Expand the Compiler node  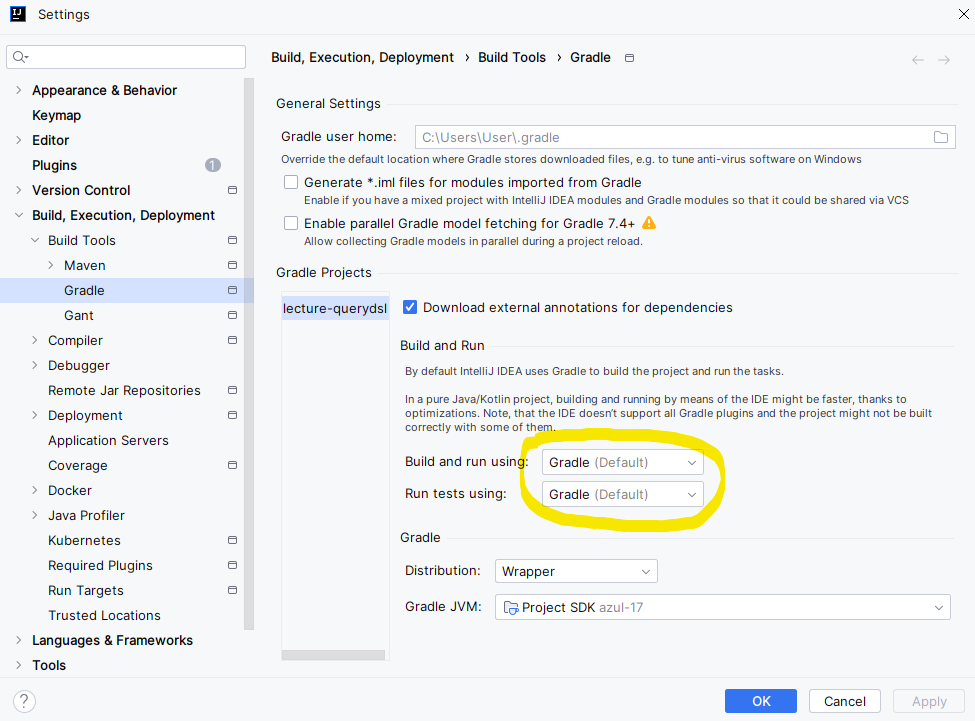click(35, 340)
